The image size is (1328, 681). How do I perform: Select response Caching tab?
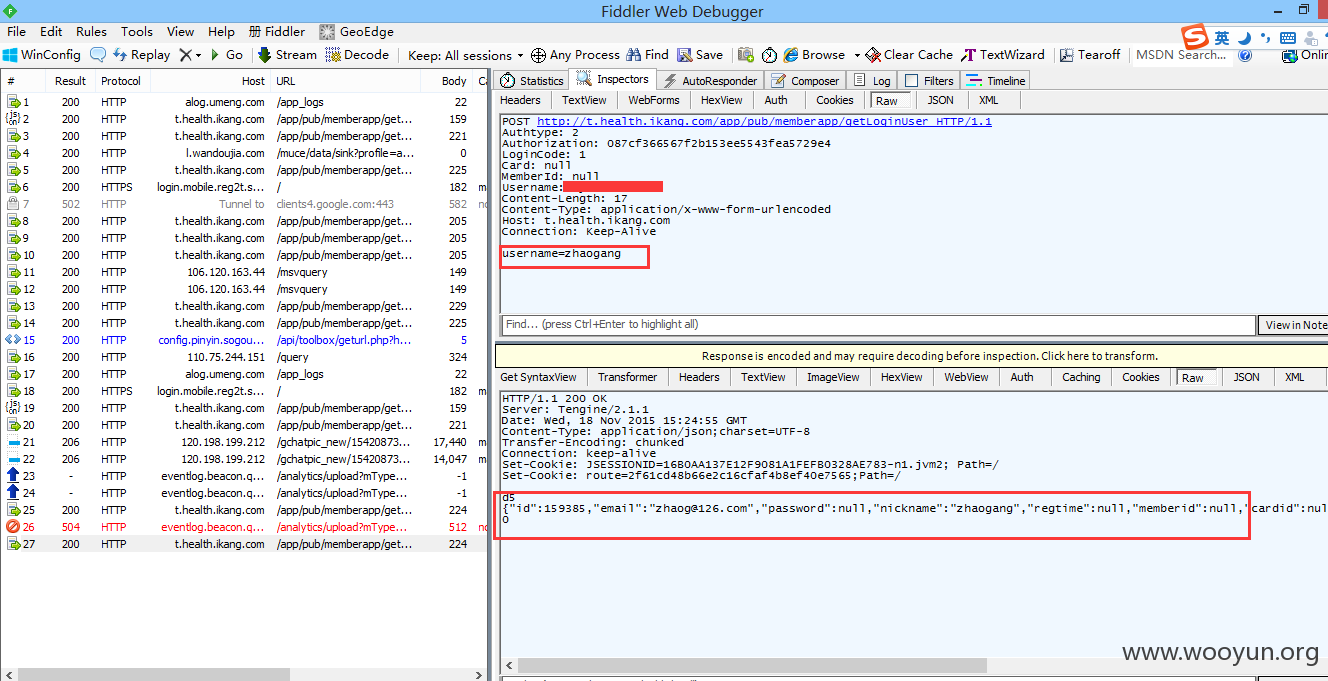pyautogui.click(x=1081, y=377)
